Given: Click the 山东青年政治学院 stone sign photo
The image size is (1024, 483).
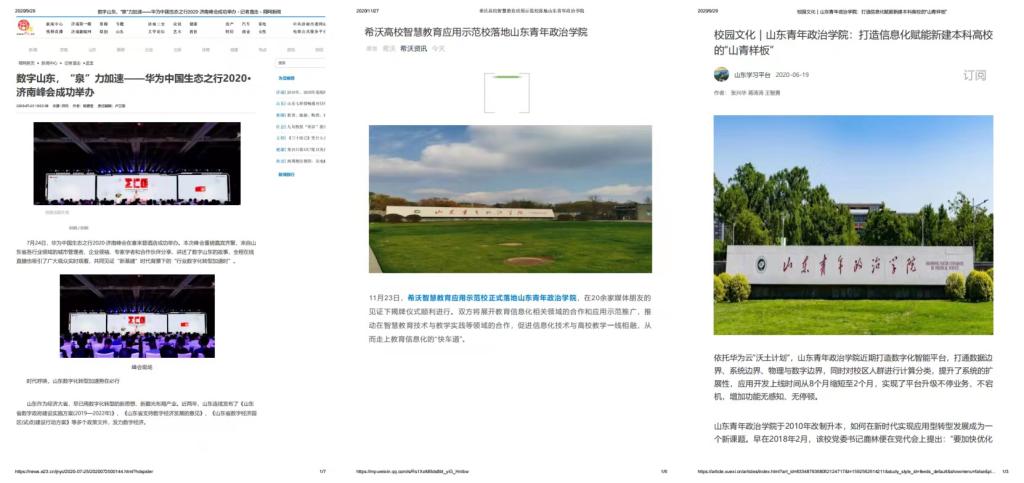Looking at the screenshot, I should 853,225.
